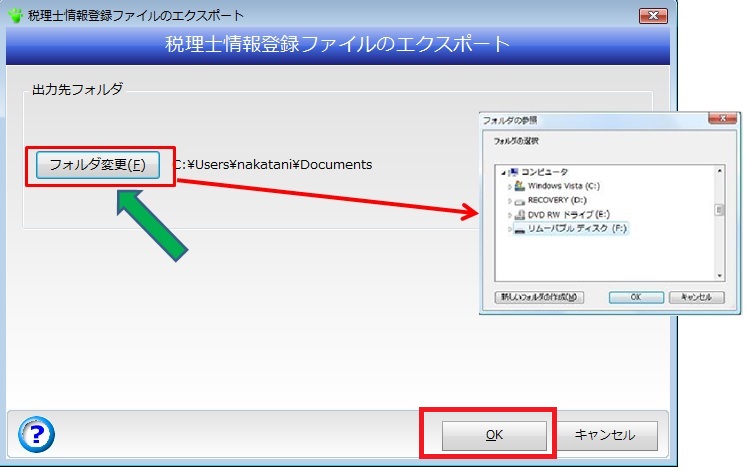Click the Windows Vista (C:) drive icon
This screenshot has width=745, height=471.
(x=519, y=186)
